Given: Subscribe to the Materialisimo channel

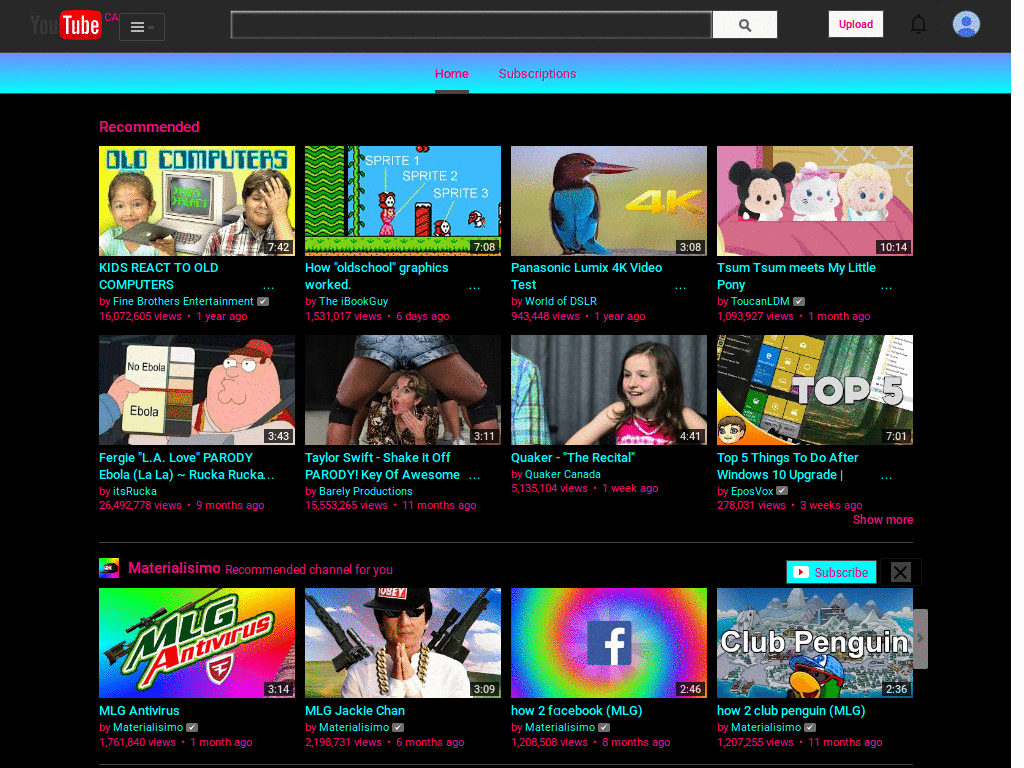Looking at the screenshot, I should pyautogui.click(x=831, y=572).
